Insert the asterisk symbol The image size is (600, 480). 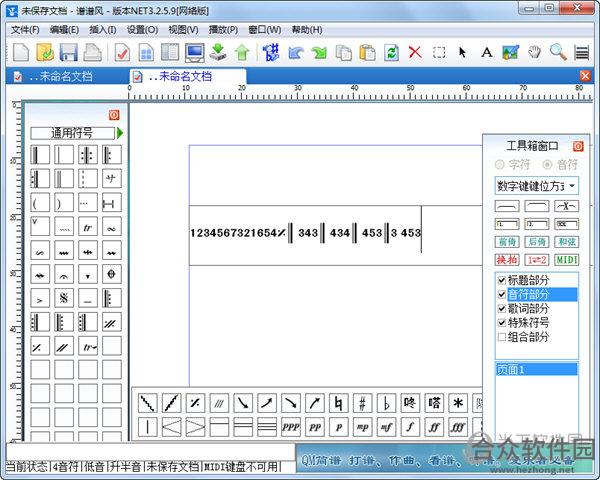[458, 403]
